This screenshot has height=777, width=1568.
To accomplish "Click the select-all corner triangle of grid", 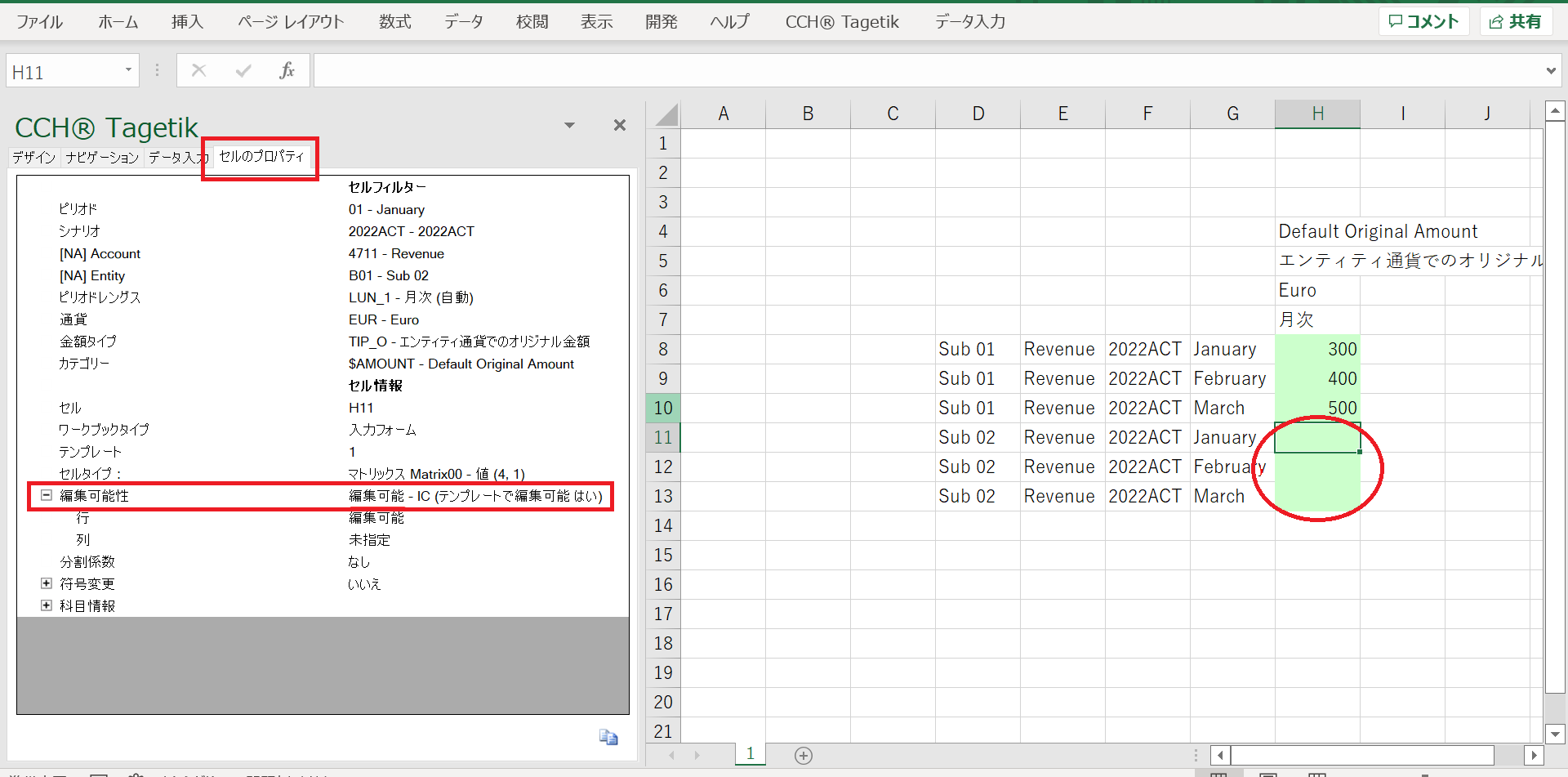I will click(666, 114).
